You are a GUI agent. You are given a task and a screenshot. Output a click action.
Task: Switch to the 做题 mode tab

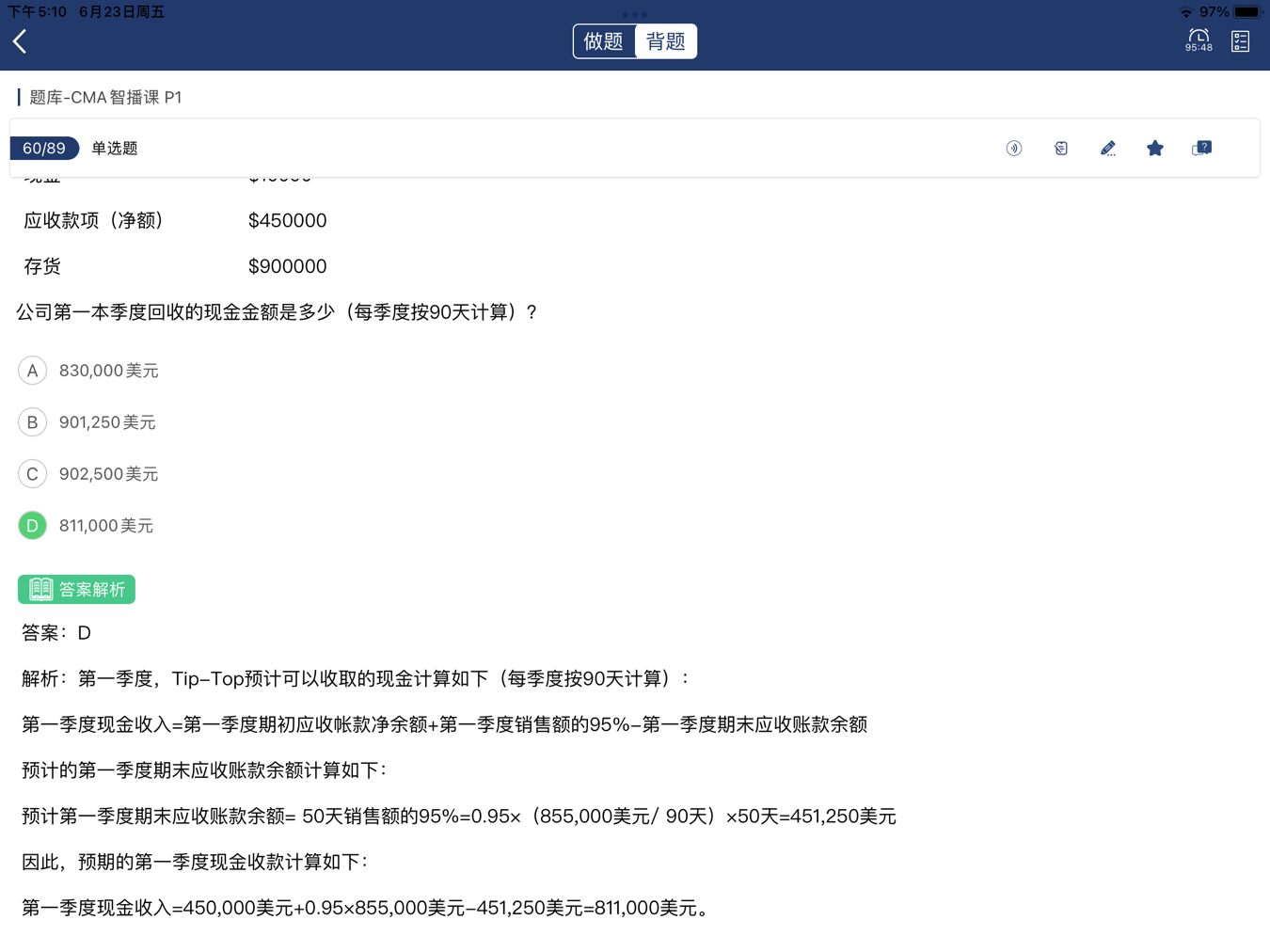point(604,41)
